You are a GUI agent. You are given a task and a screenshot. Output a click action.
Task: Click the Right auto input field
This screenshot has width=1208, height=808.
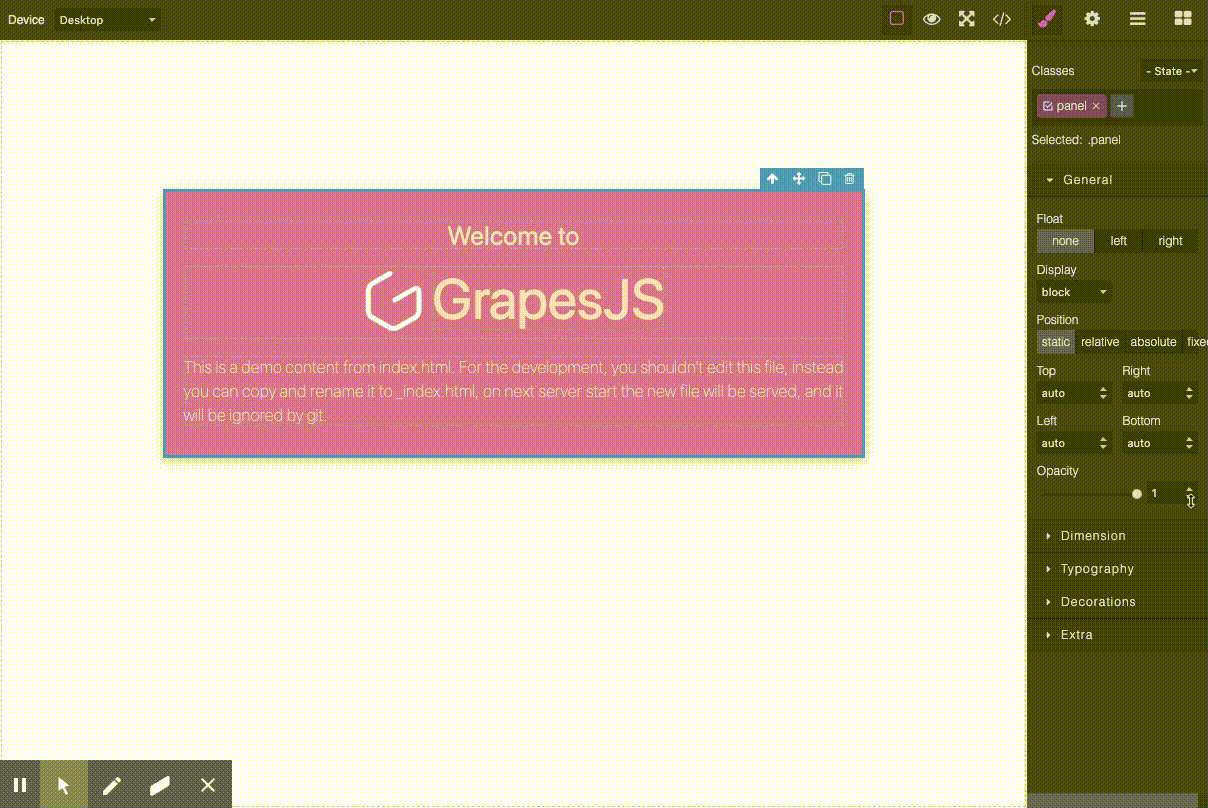click(x=1151, y=393)
